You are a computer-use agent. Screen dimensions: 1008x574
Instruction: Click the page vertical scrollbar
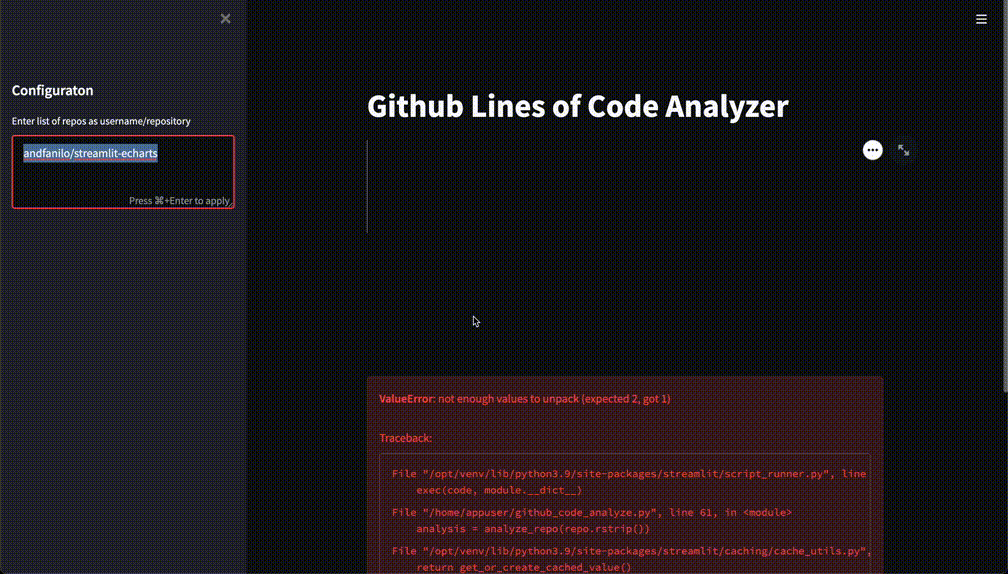[x=1005, y=196]
